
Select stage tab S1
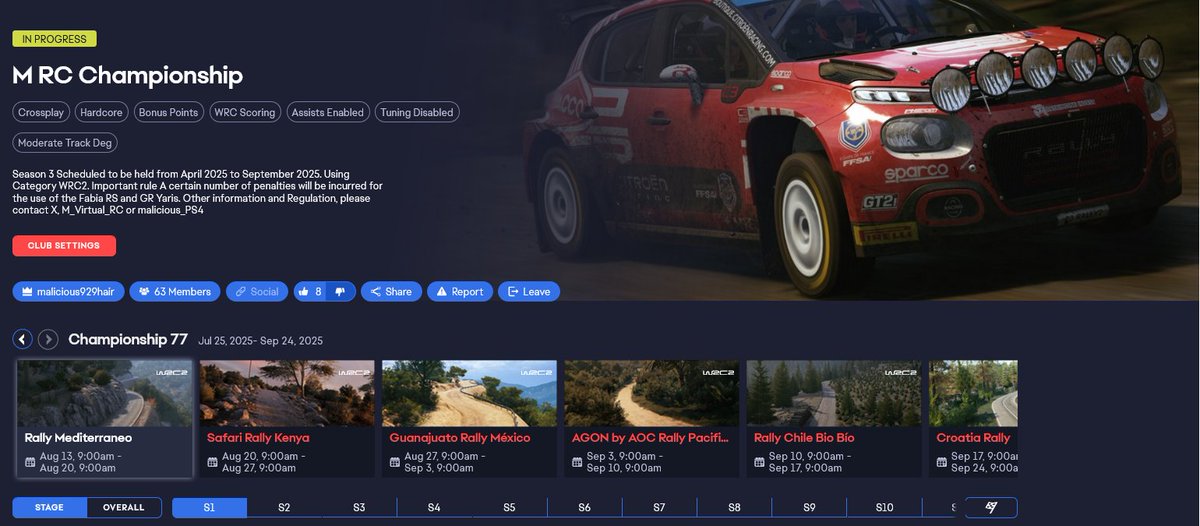(x=209, y=508)
